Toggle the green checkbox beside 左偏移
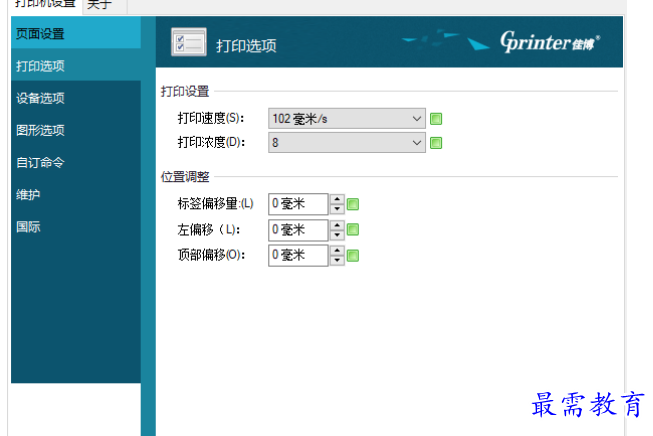 (353, 230)
